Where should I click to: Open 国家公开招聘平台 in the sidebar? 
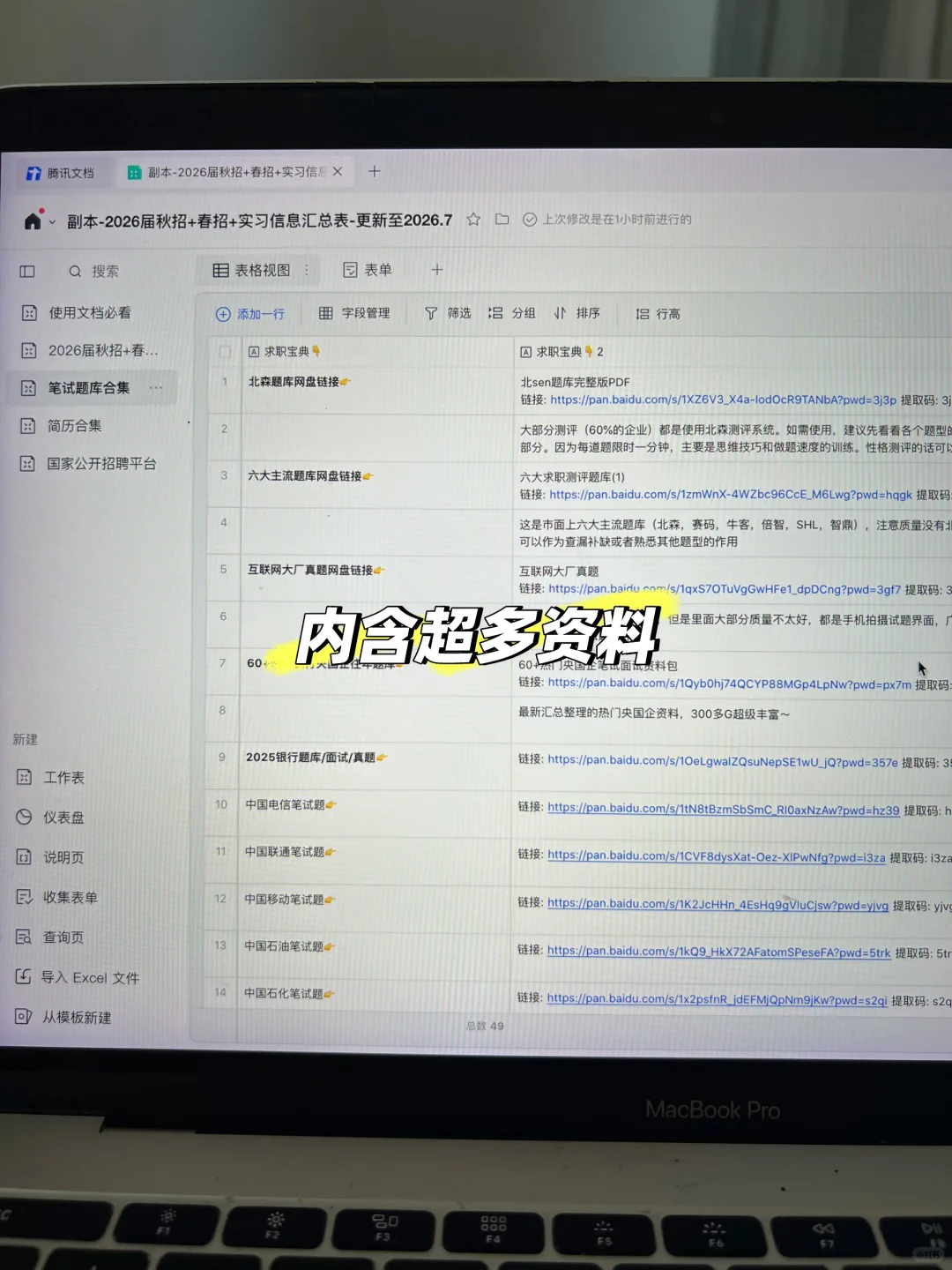[88, 464]
